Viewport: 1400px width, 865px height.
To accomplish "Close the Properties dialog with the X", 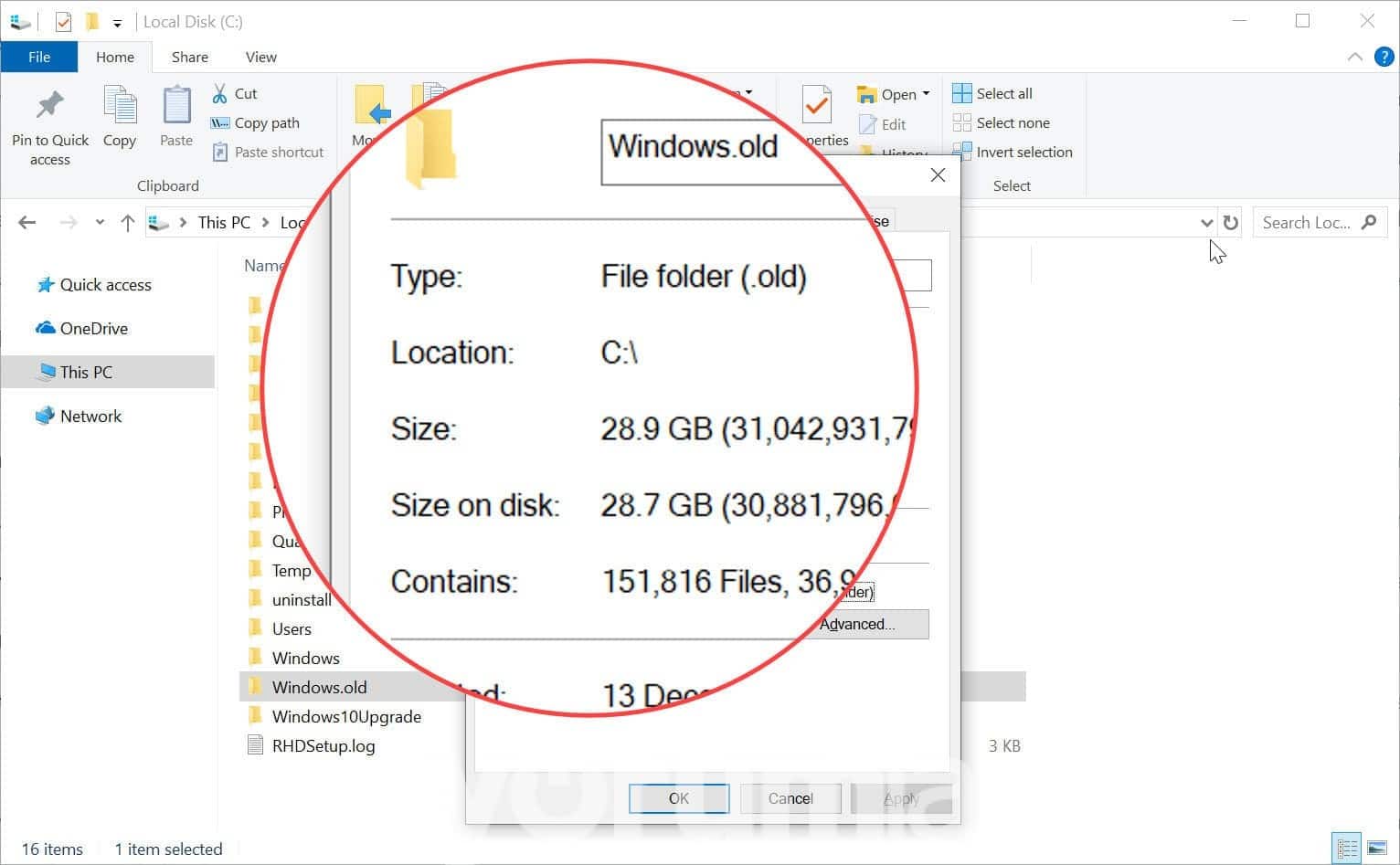I will [x=938, y=175].
